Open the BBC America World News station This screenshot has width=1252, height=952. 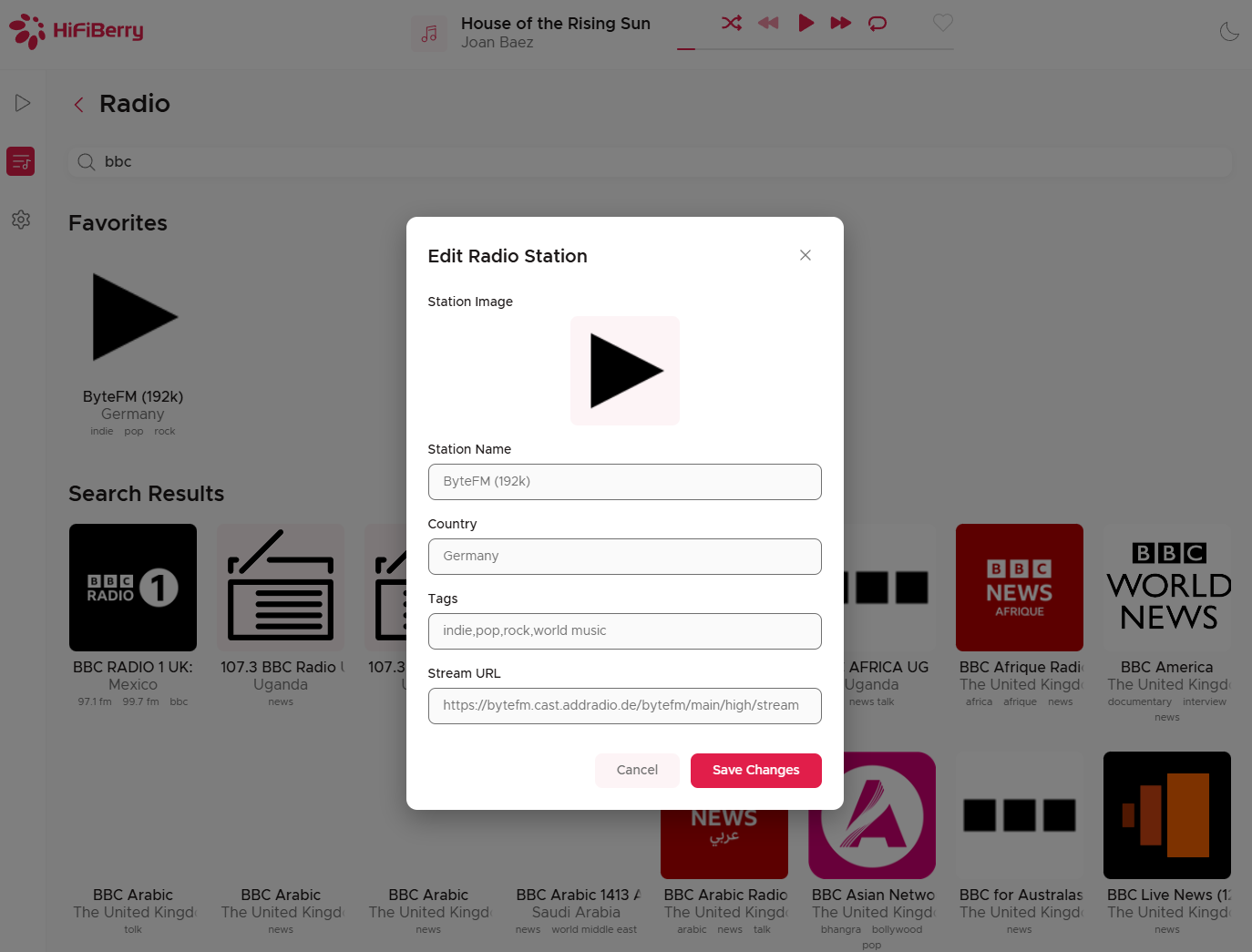[x=1167, y=588]
